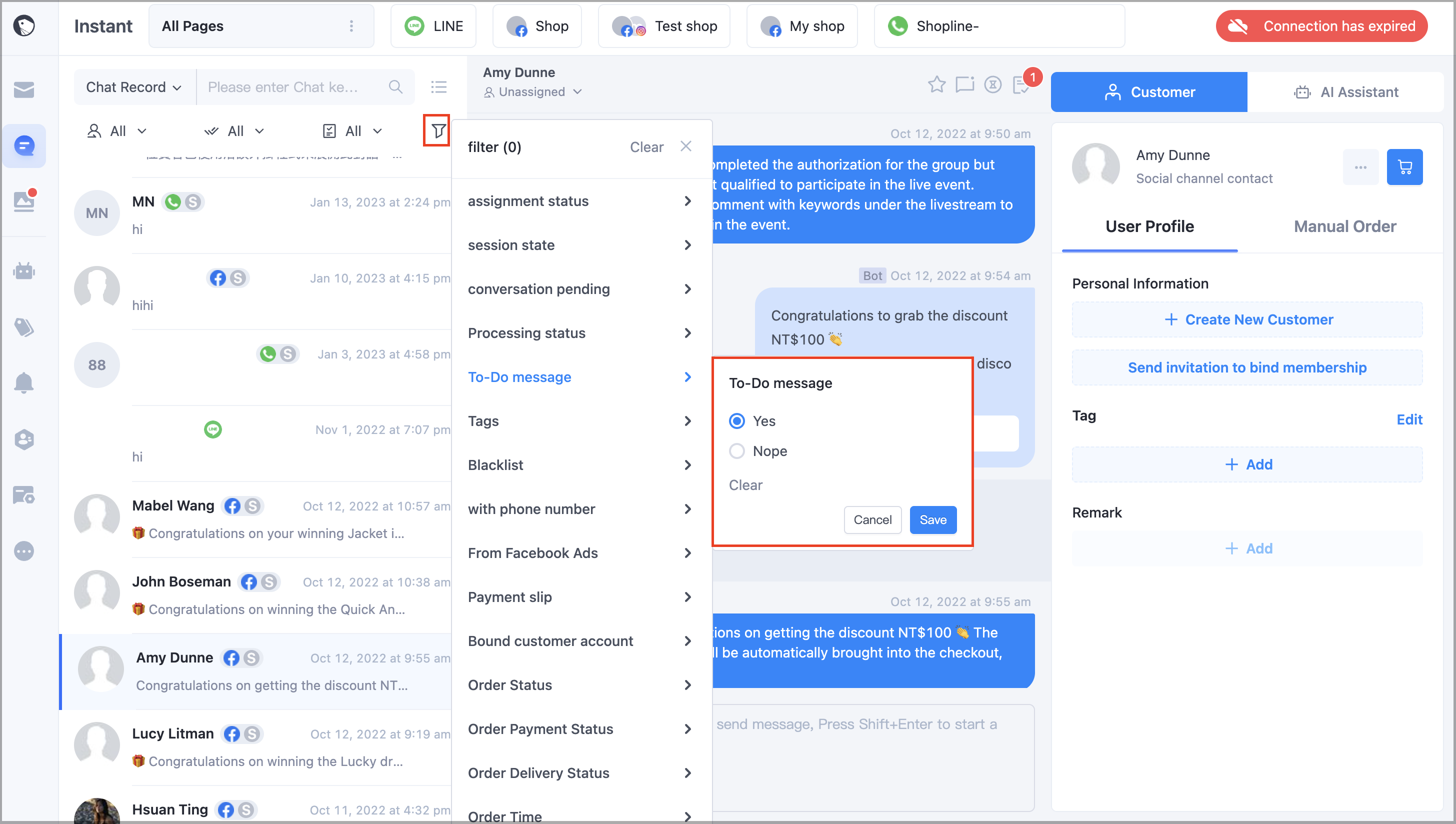Screen dimensions: 1456x824
Task: Click the filter funnel icon
Action: click(x=437, y=130)
